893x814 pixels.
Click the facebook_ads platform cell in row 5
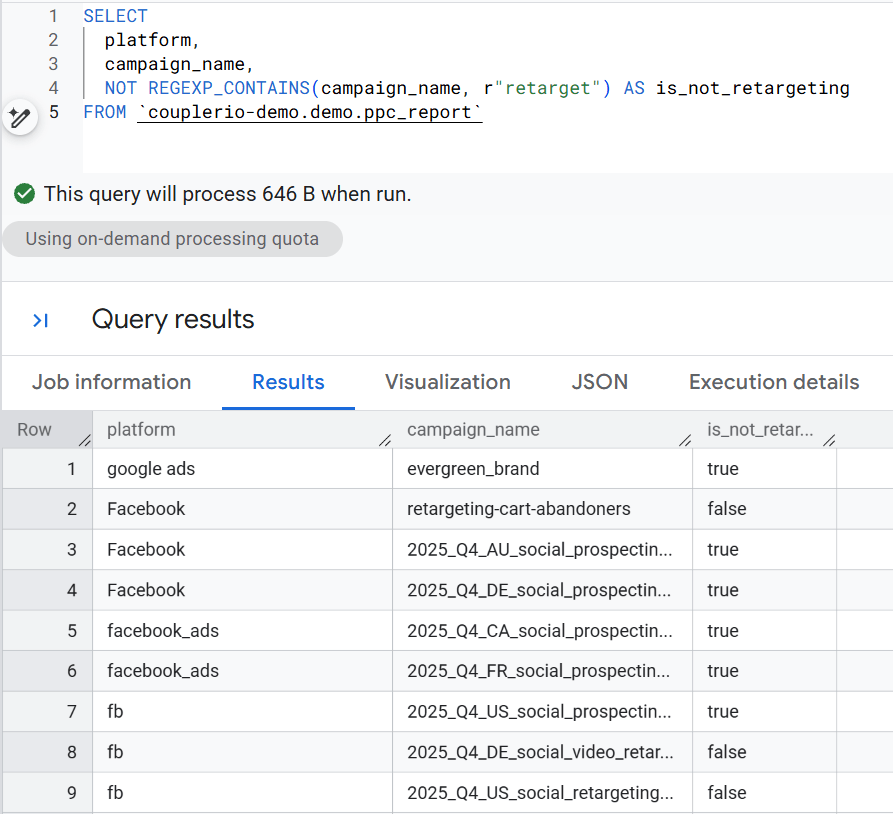(x=242, y=631)
